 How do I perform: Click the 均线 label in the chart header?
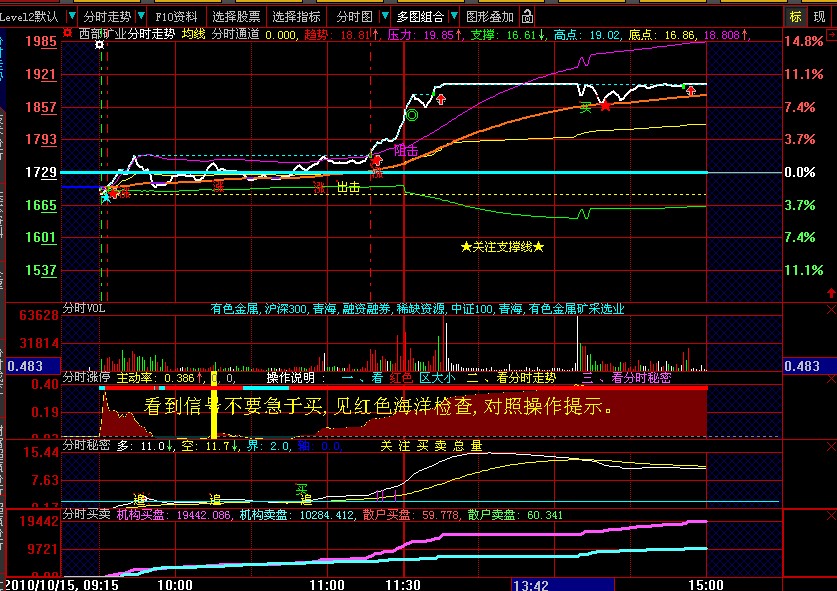click(x=193, y=34)
